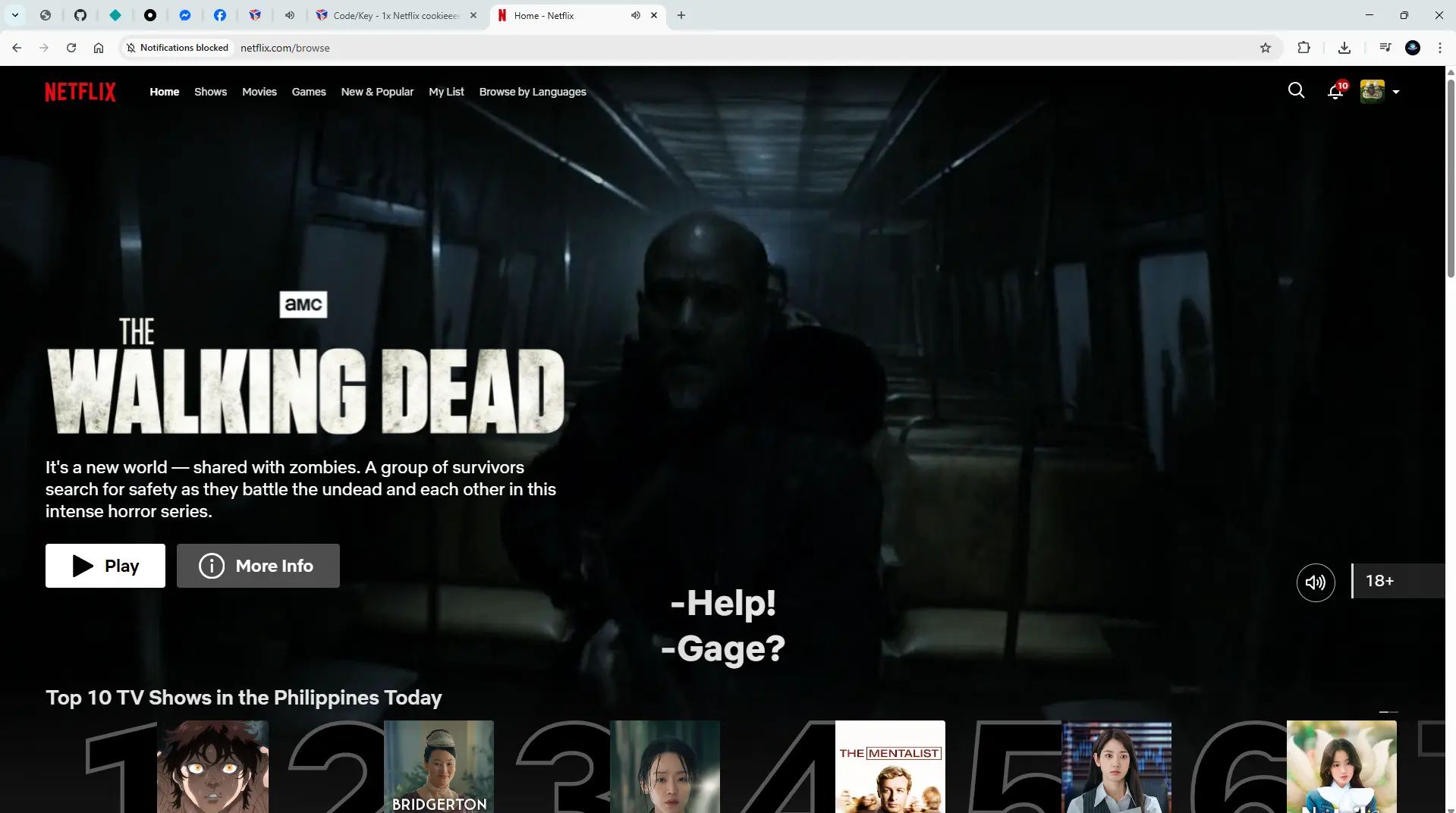Play The Walking Dead

105,566
